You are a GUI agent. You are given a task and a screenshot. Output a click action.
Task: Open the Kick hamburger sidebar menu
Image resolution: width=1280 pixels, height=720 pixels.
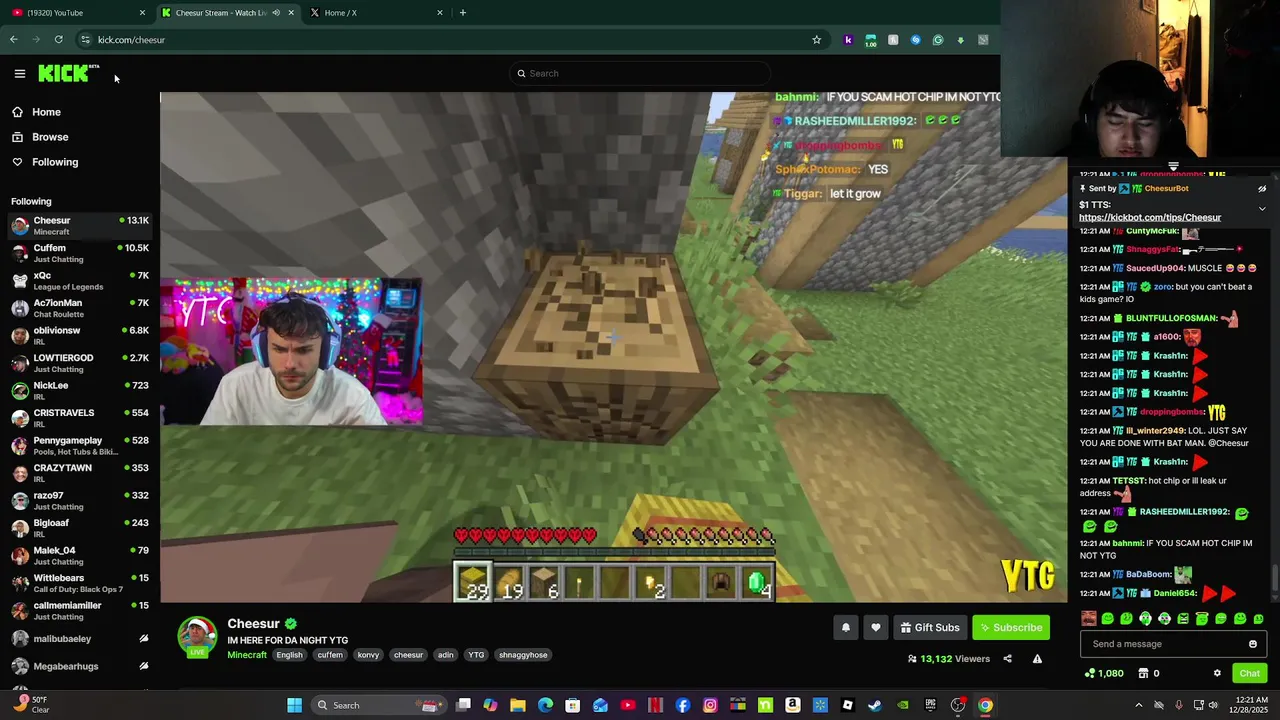pos(19,73)
